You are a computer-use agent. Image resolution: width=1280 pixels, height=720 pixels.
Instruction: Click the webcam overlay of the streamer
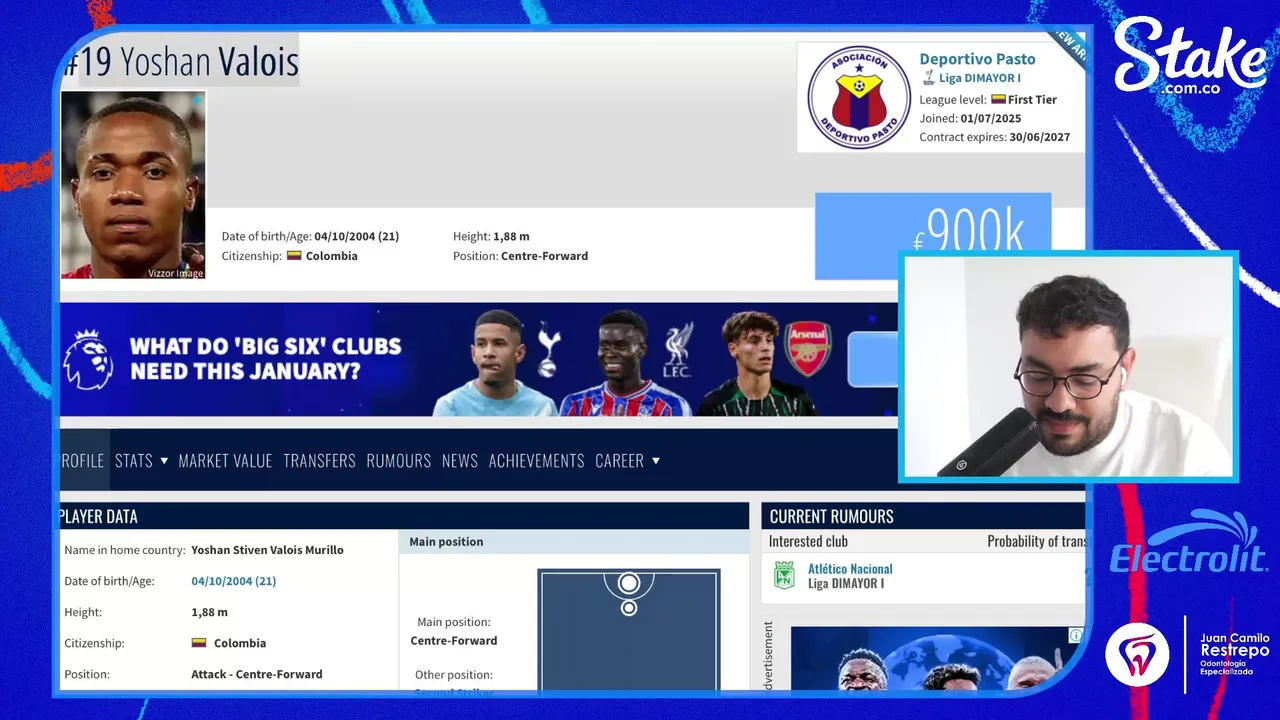click(1068, 367)
